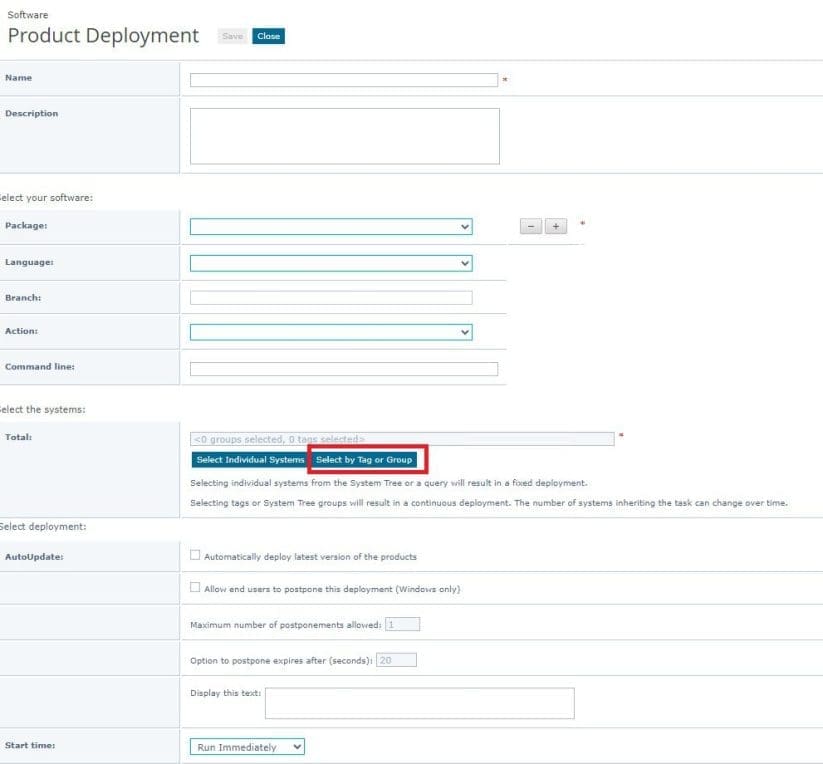The height and width of the screenshot is (764, 823).
Task: Click the Name input field
Action: point(343,80)
